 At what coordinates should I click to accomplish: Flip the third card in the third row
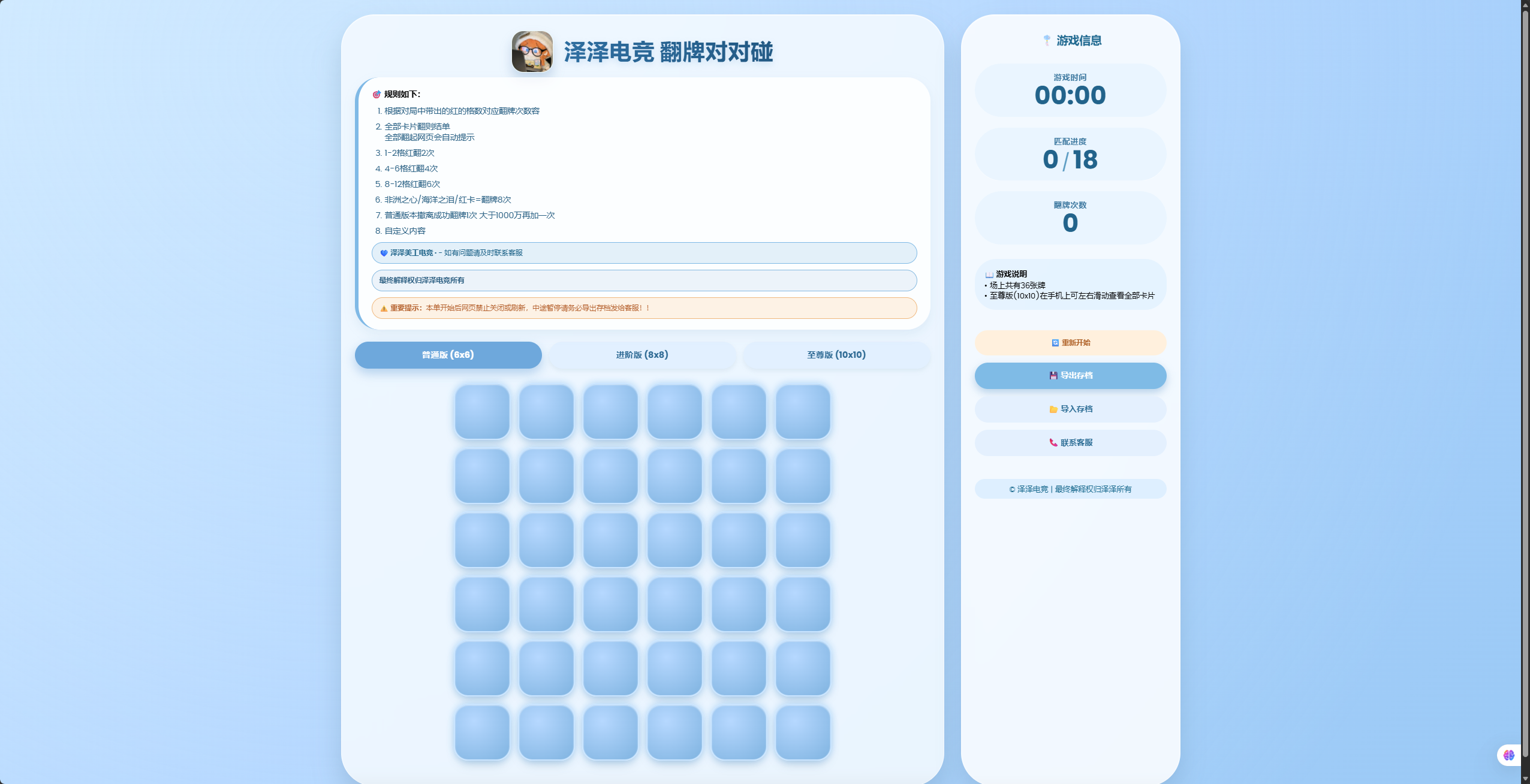[610, 540]
